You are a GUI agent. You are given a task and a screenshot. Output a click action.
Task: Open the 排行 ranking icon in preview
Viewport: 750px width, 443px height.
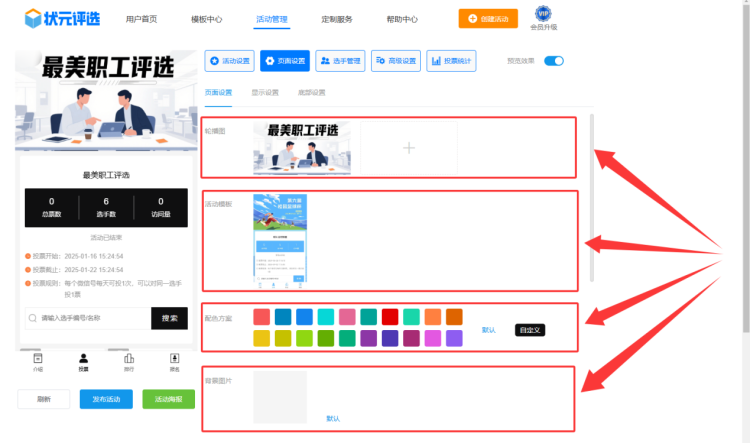(x=129, y=360)
